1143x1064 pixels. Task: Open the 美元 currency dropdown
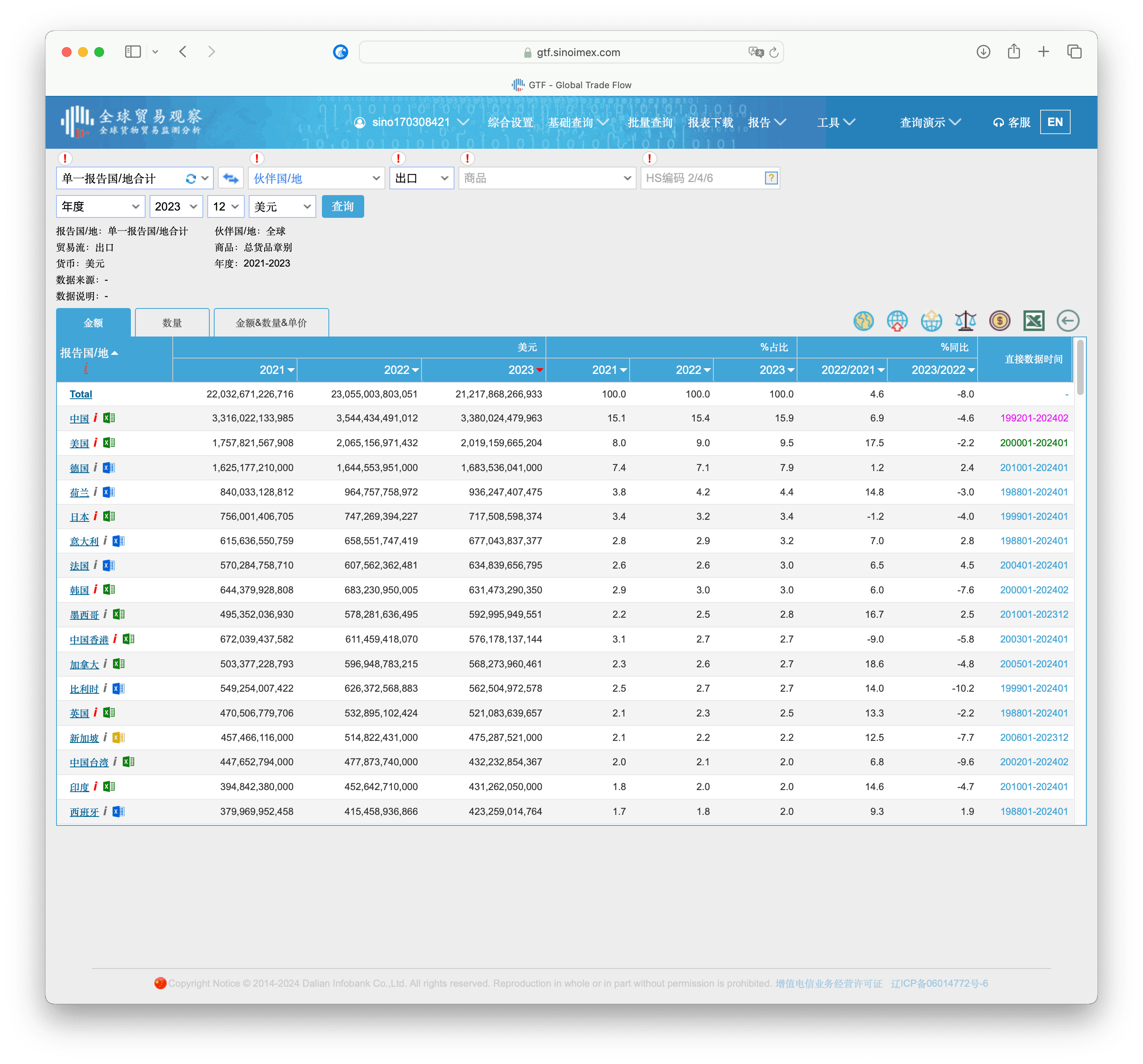[x=282, y=206]
